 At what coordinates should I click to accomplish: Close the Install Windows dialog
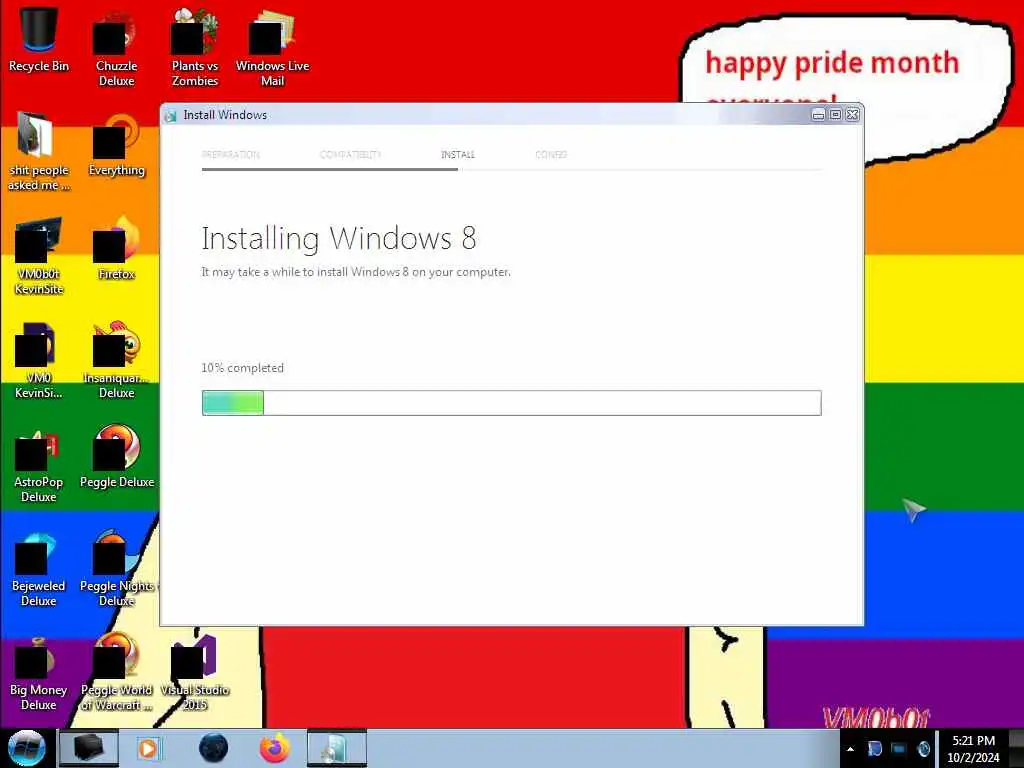852,115
